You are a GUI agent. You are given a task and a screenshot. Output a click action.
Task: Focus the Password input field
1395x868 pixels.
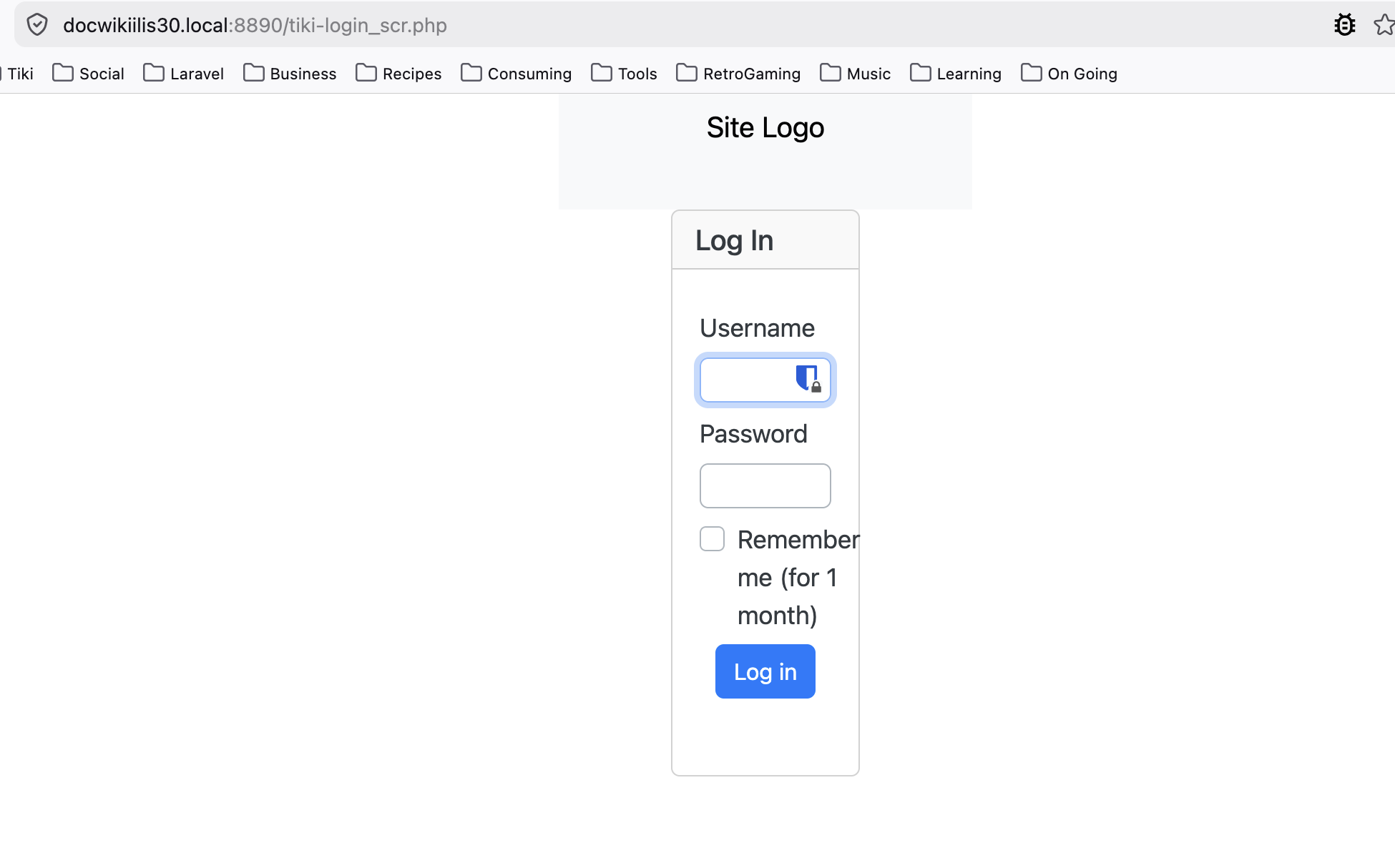point(765,486)
